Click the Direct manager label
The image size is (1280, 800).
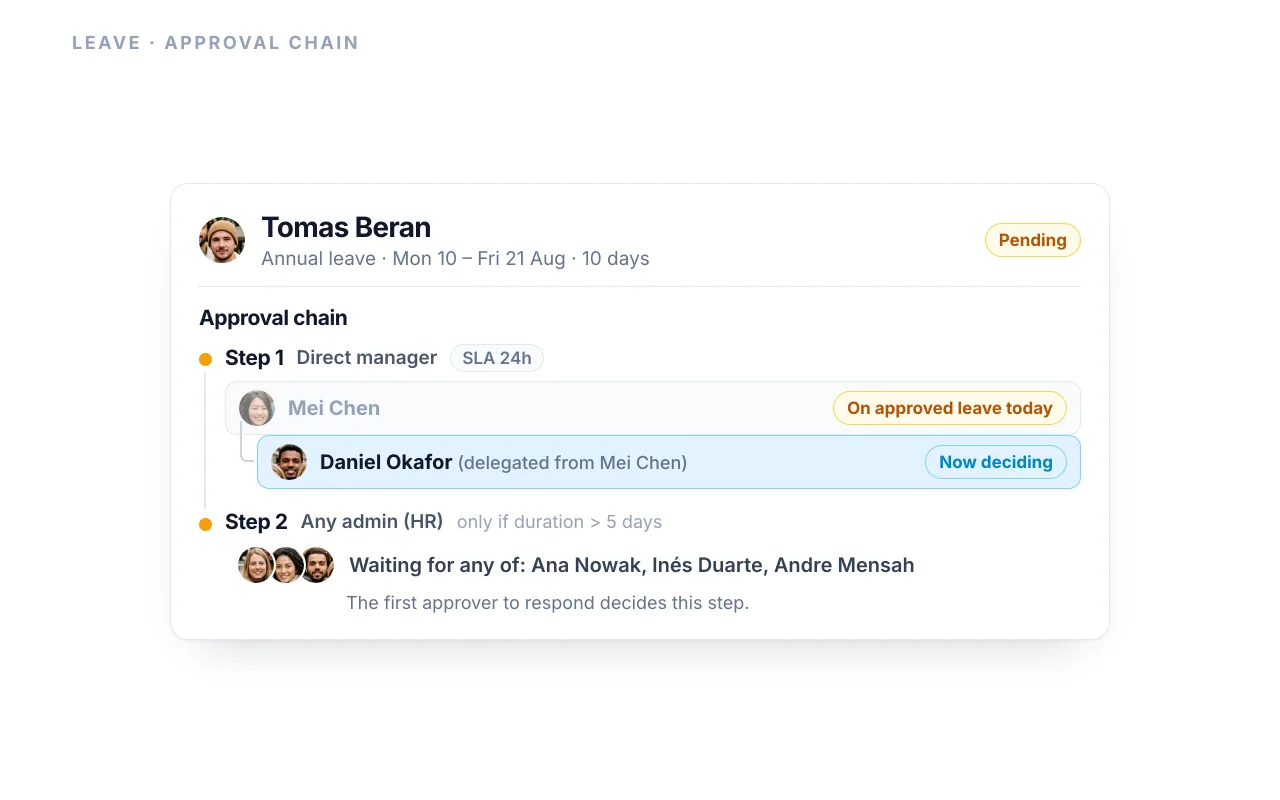(x=367, y=358)
